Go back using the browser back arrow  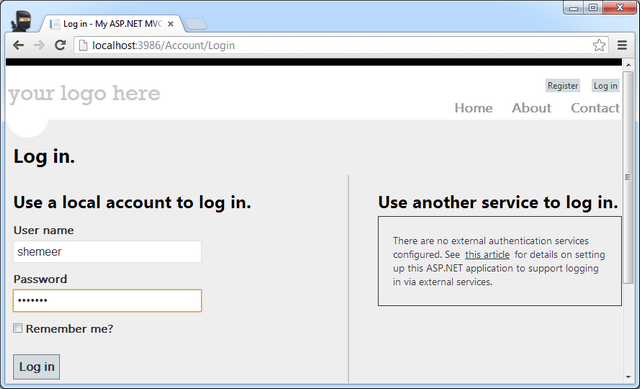pos(18,45)
